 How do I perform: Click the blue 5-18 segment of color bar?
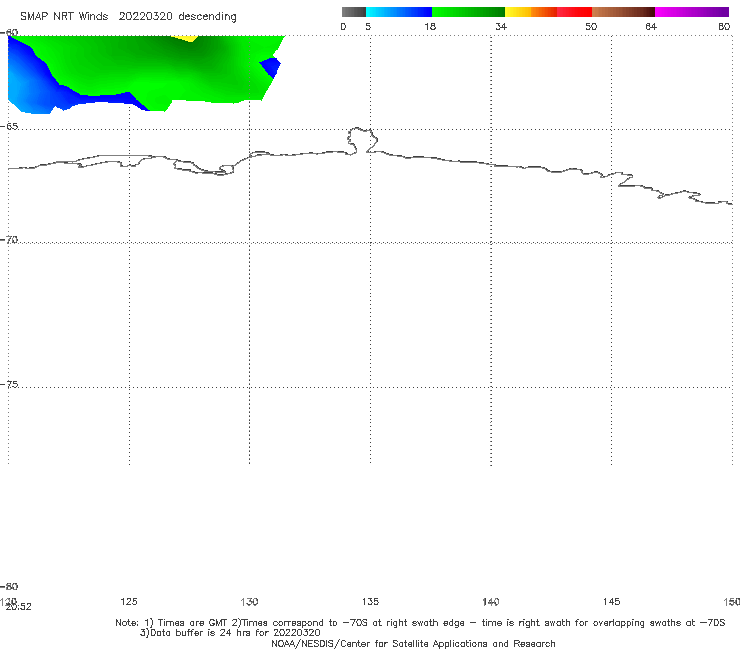tap(399, 12)
